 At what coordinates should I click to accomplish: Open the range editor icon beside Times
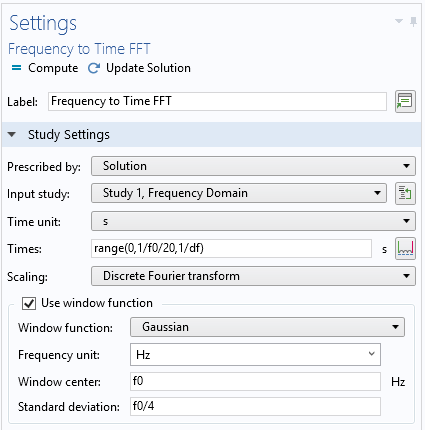(405, 248)
